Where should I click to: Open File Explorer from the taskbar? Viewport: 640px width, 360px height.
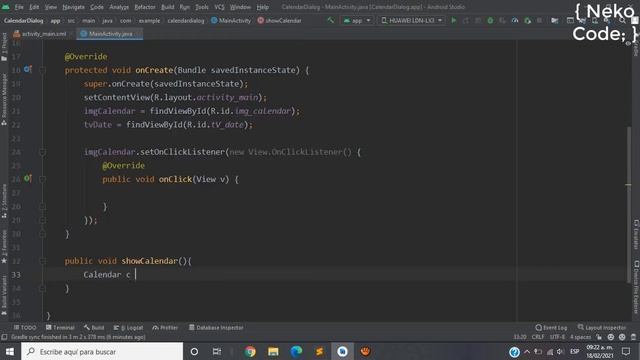[273, 351]
